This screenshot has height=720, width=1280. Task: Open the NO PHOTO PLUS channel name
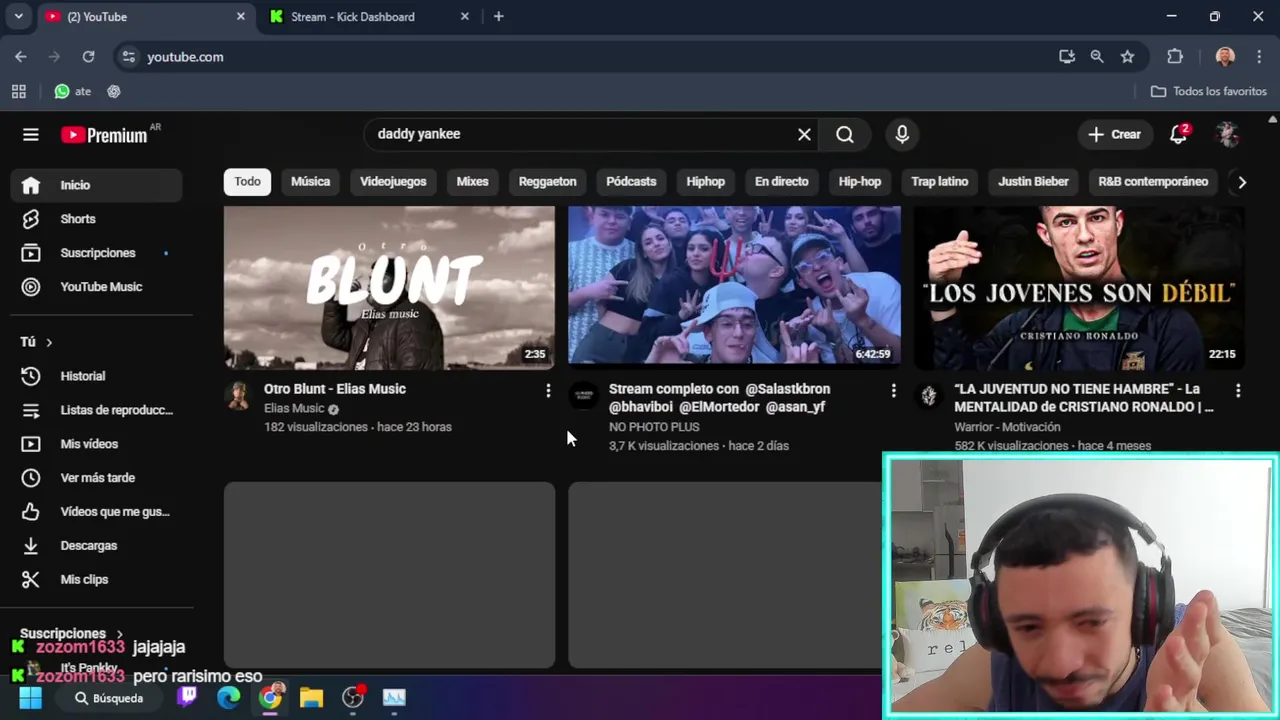(654, 427)
